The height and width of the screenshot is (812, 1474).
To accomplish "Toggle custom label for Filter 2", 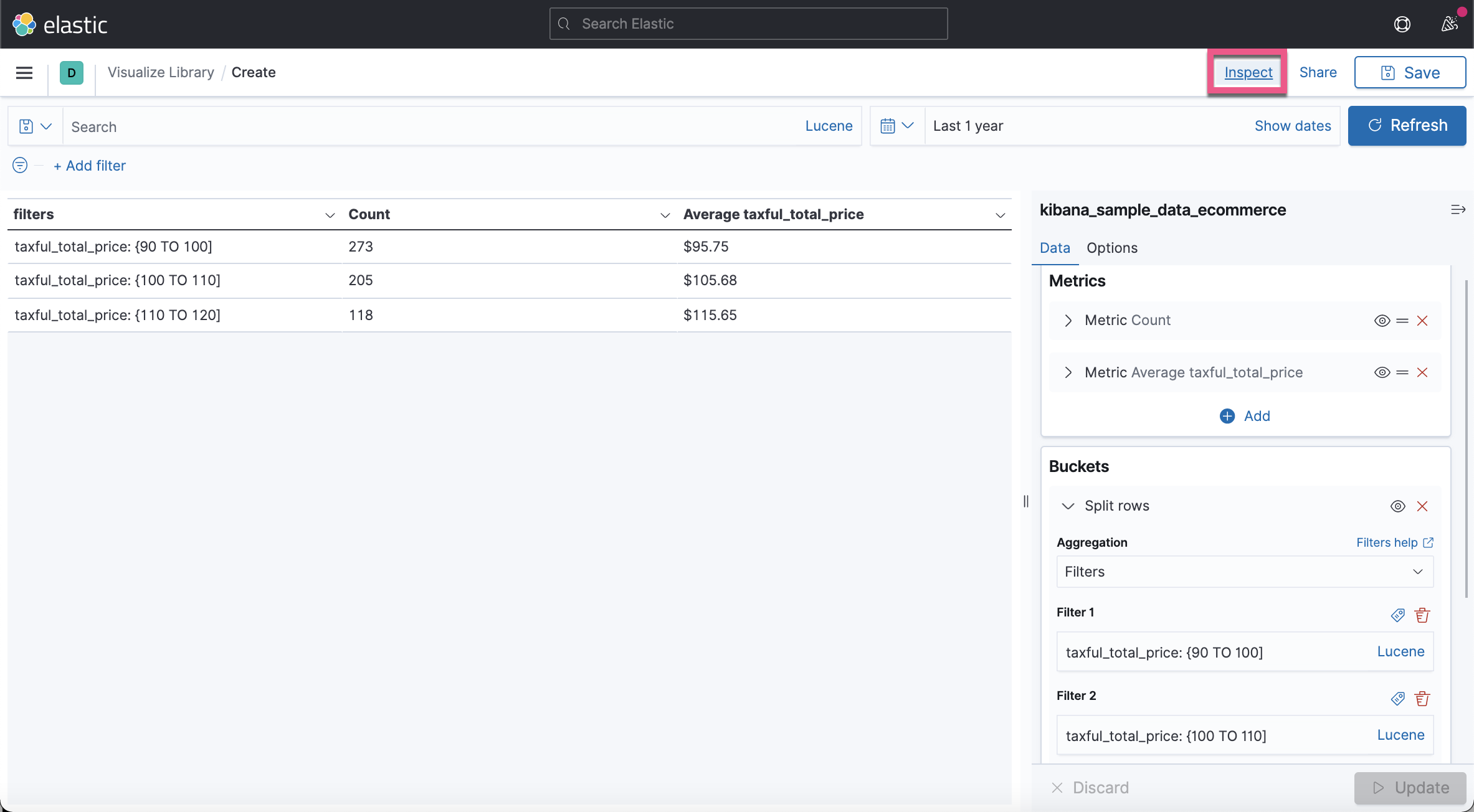I will (1397, 699).
